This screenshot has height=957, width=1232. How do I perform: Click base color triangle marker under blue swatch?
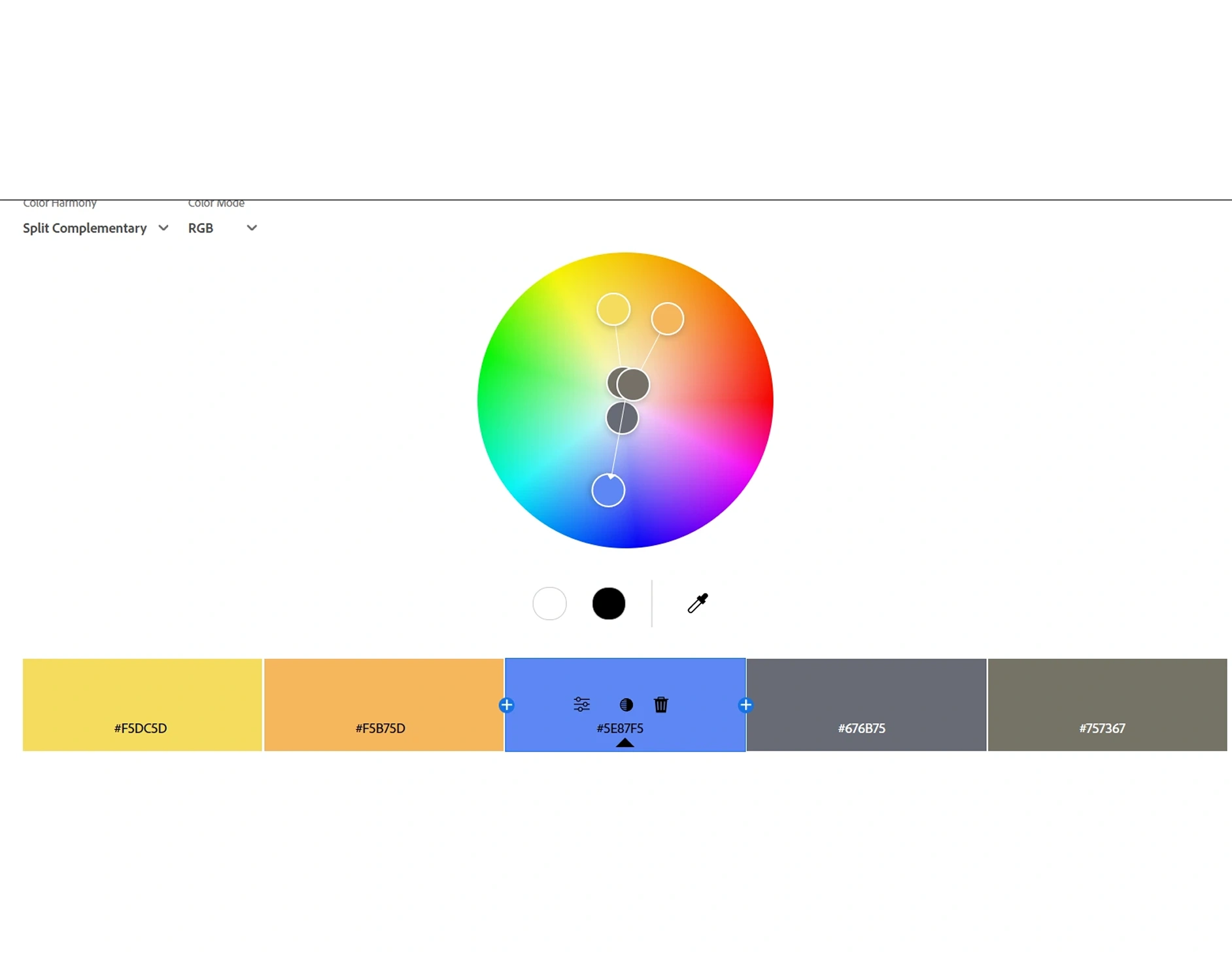click(x=625, y=743)
